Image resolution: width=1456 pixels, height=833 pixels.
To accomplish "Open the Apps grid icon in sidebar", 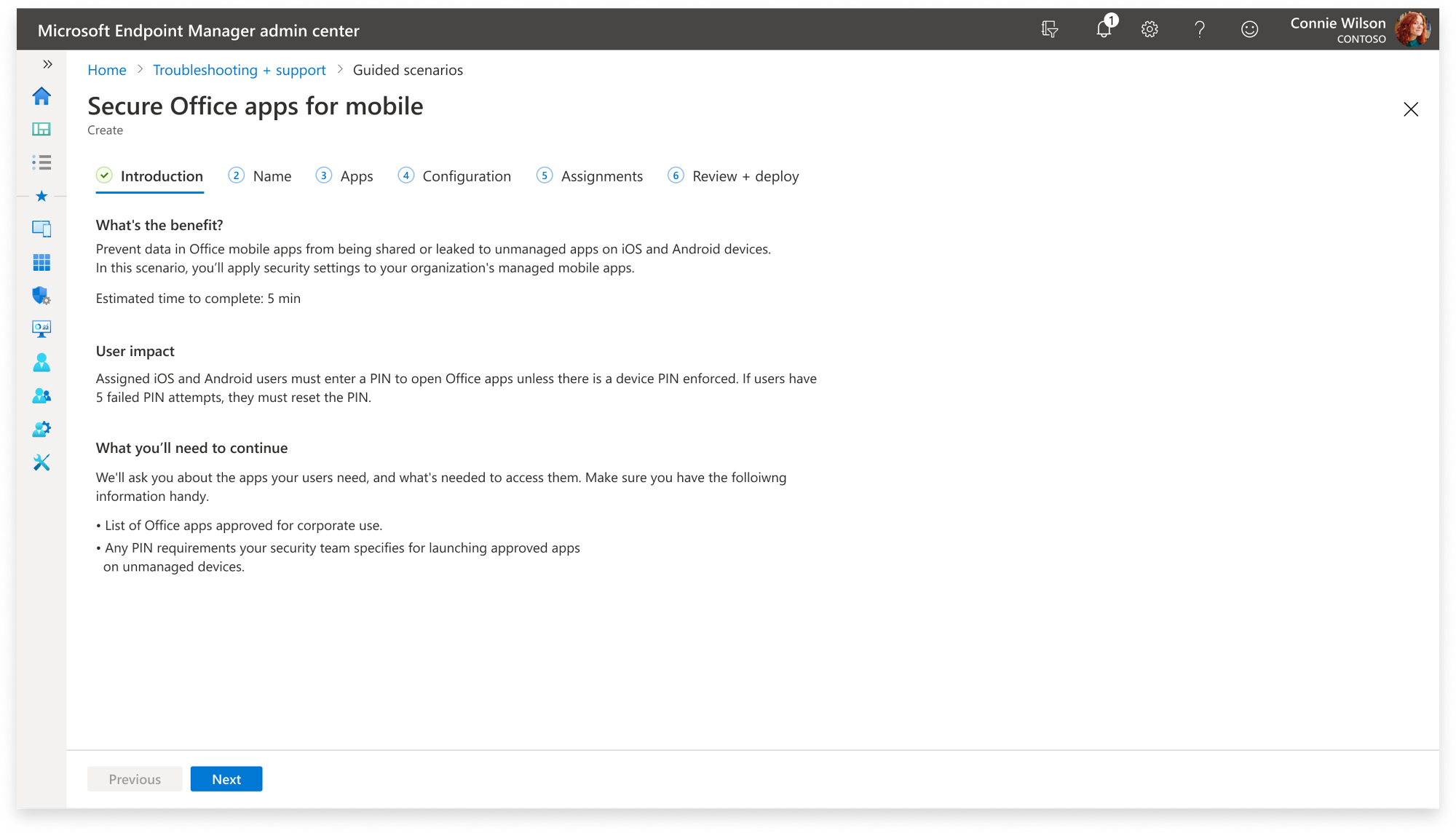I will coord(41,262).
